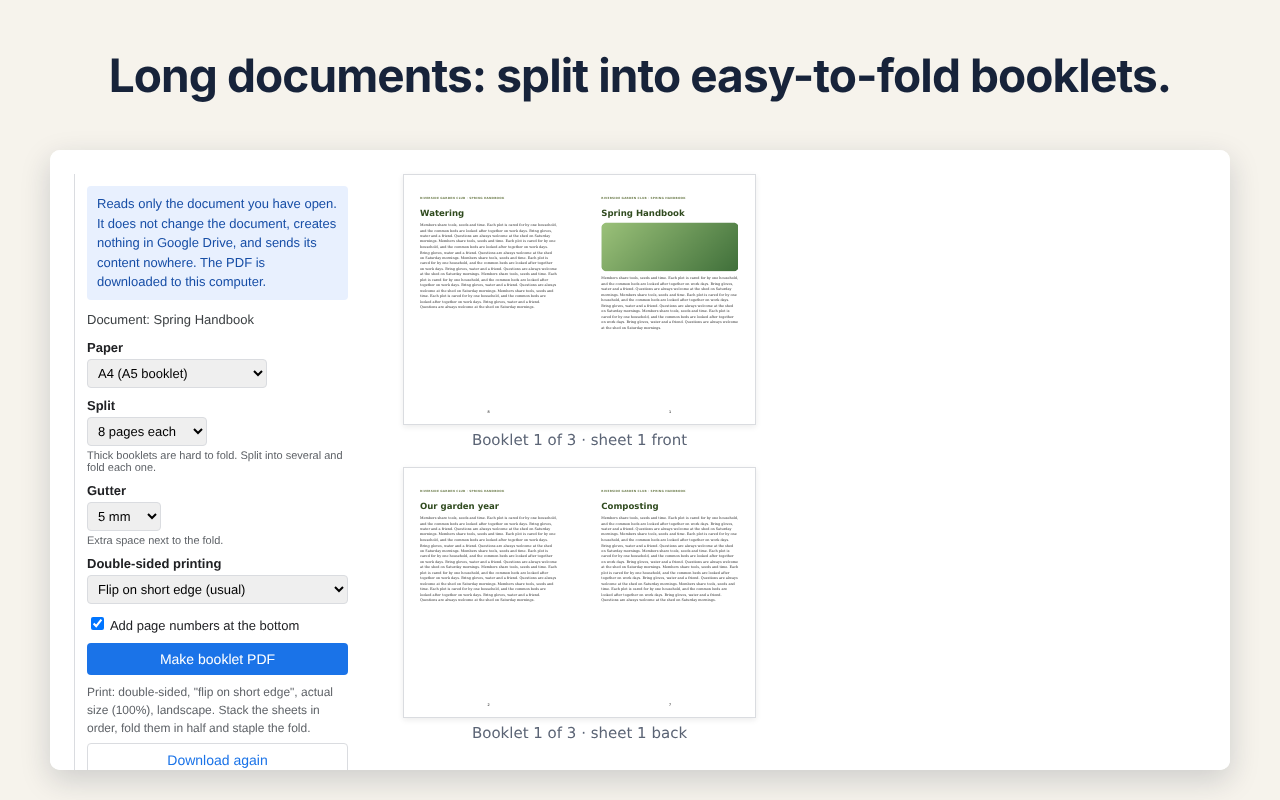Click the 'Booklet 1 of 3 · sheet 1 front' caption
1280x800 pixels.
pos(579,440)
